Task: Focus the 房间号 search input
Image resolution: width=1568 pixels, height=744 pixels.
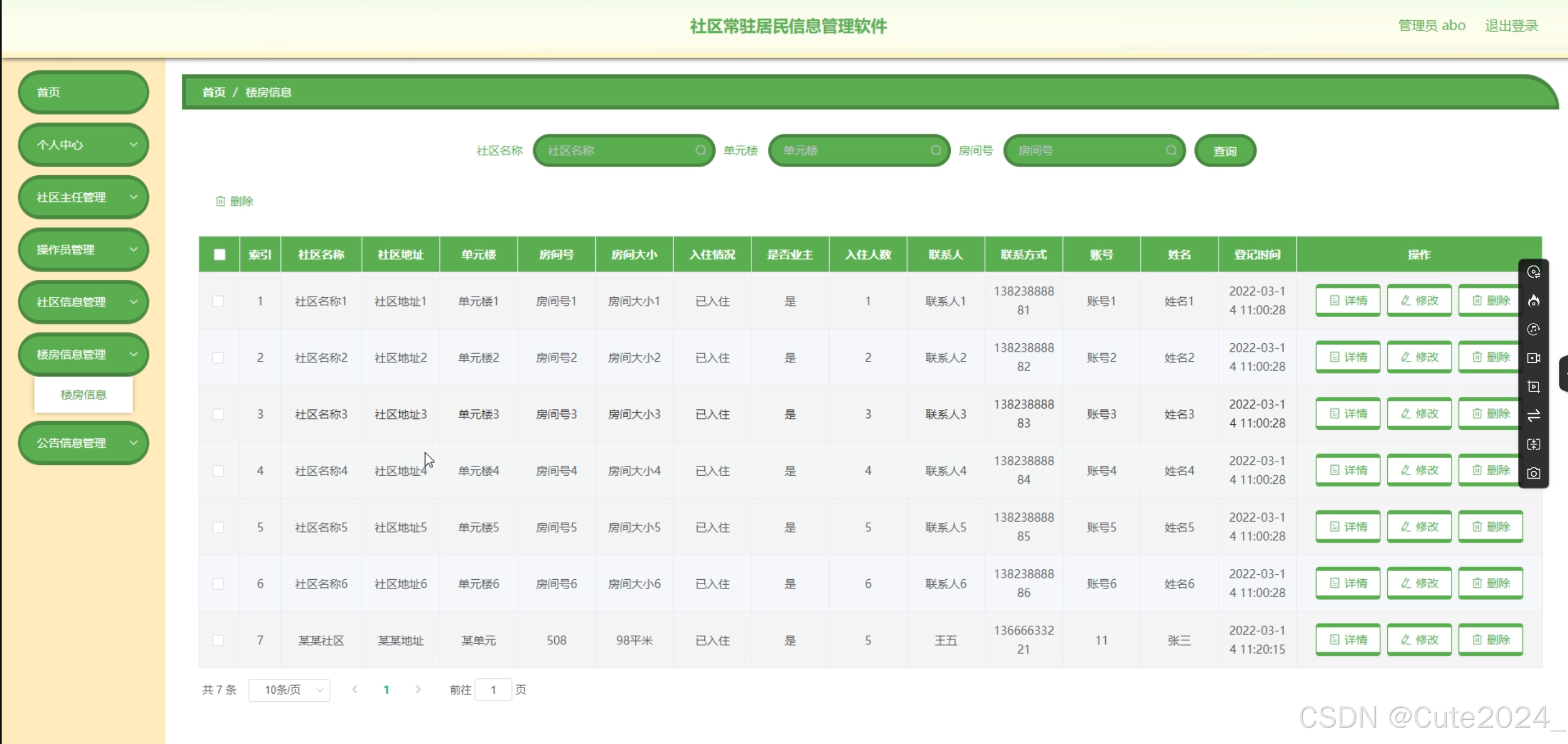Action: tap(1094, 150)
